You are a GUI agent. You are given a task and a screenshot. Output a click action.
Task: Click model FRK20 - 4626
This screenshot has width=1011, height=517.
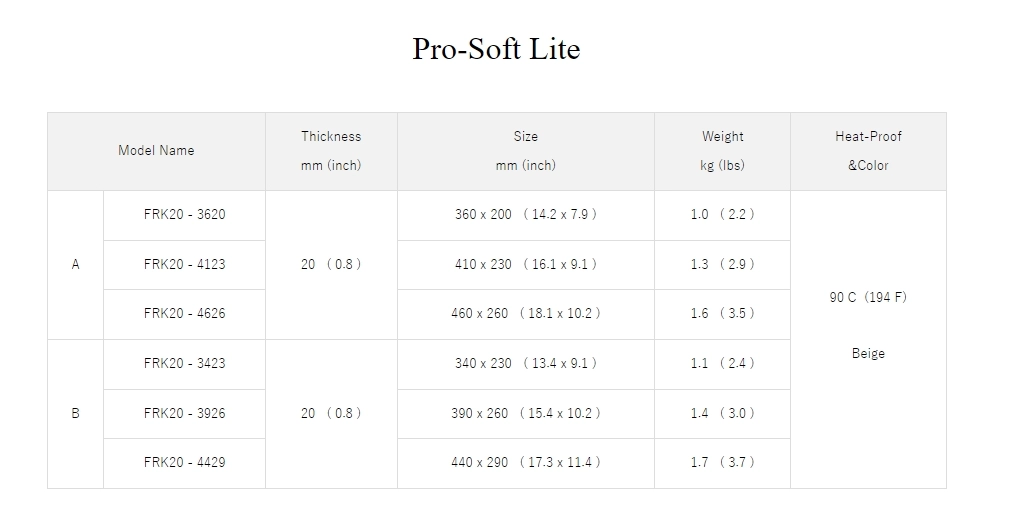[184, 314]
